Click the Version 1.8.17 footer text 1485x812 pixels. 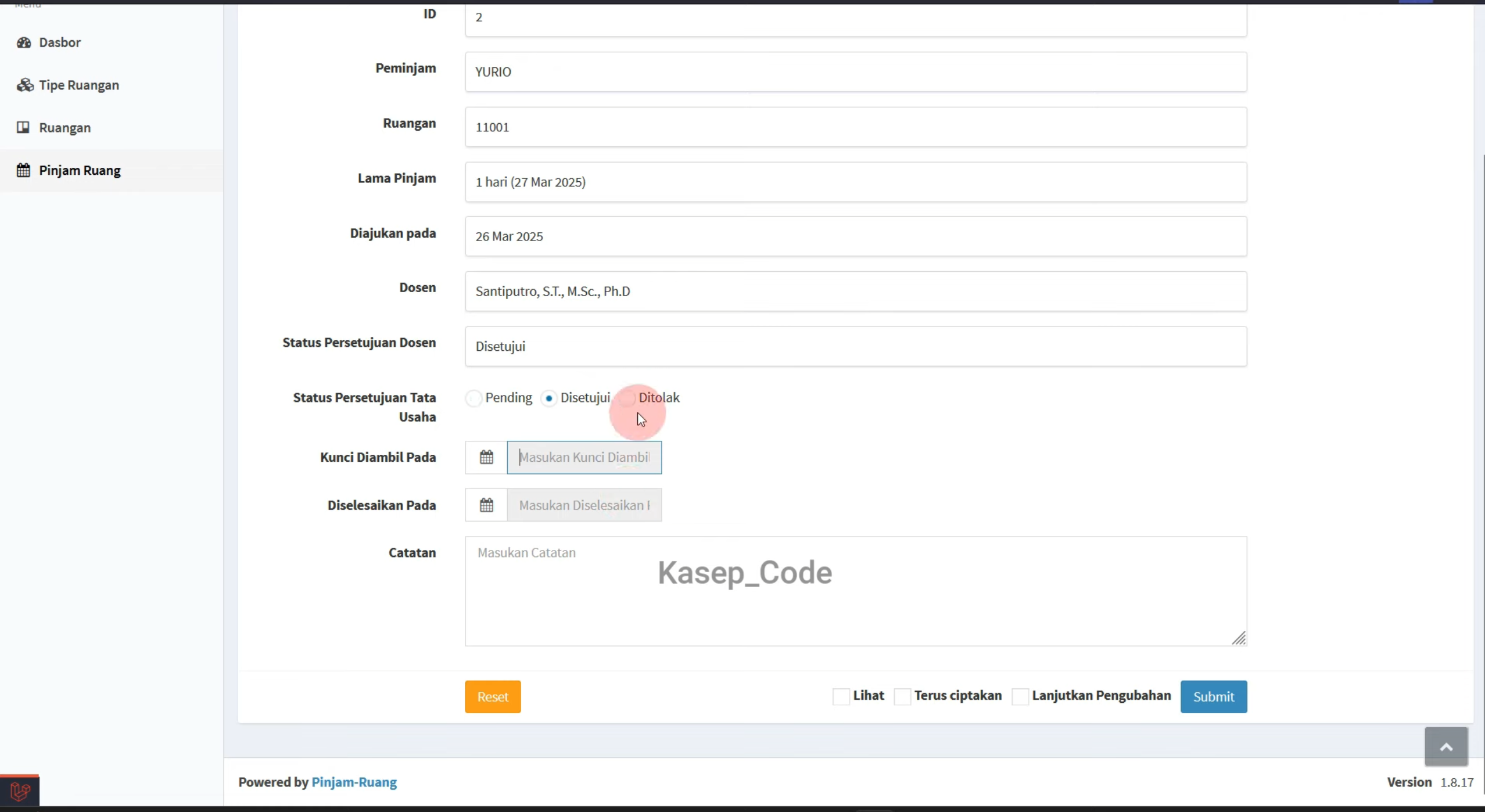[1430, 782]
